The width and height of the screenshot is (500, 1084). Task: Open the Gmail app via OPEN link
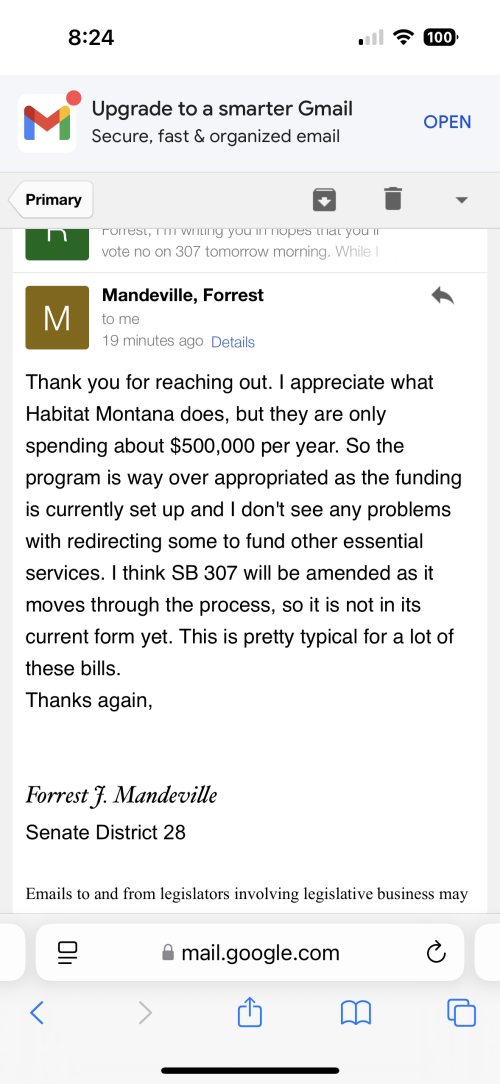447,122
